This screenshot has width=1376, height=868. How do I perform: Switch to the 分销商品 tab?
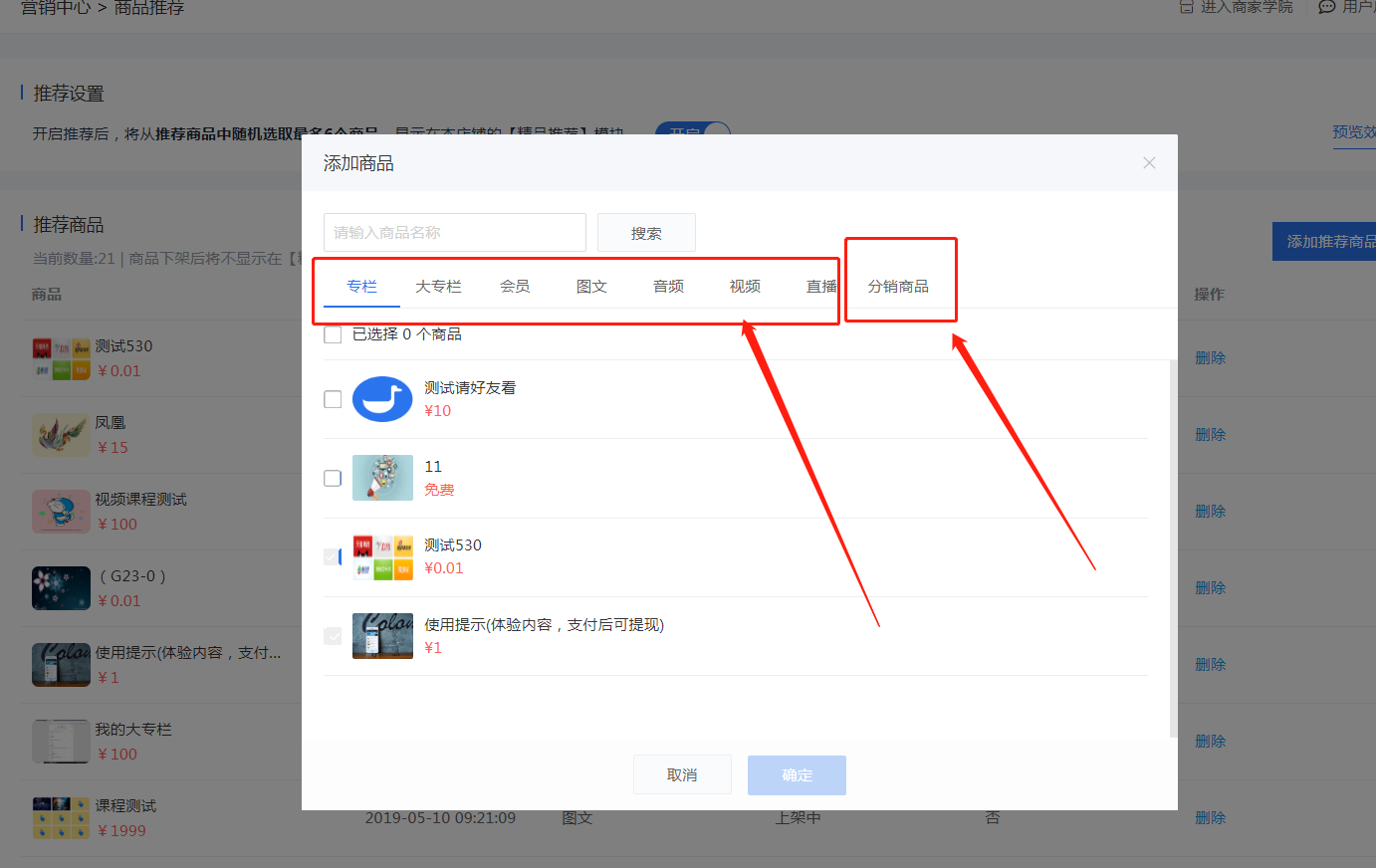point(898,287)
